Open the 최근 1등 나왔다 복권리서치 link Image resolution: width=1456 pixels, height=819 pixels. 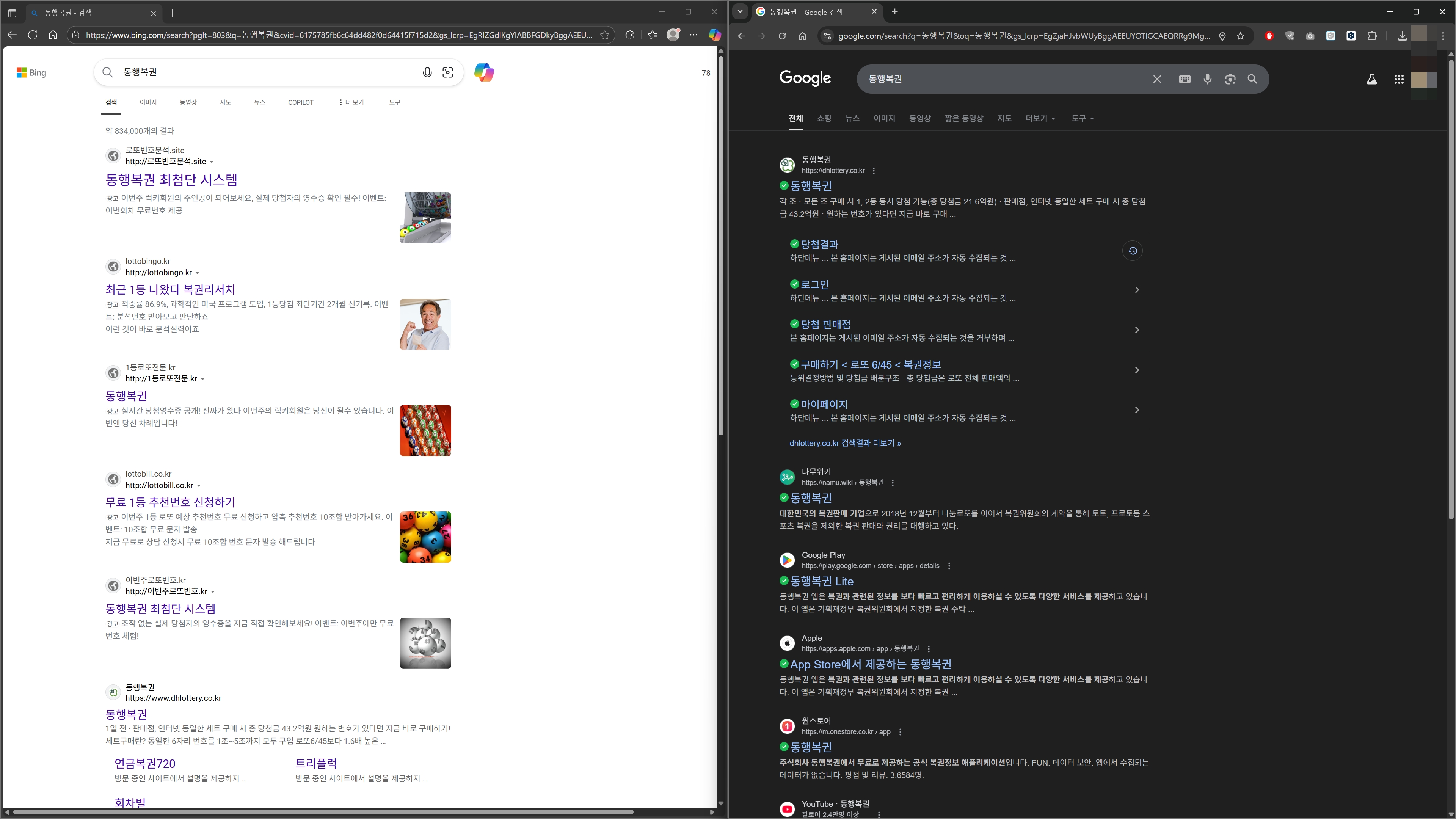coord(170,289)
